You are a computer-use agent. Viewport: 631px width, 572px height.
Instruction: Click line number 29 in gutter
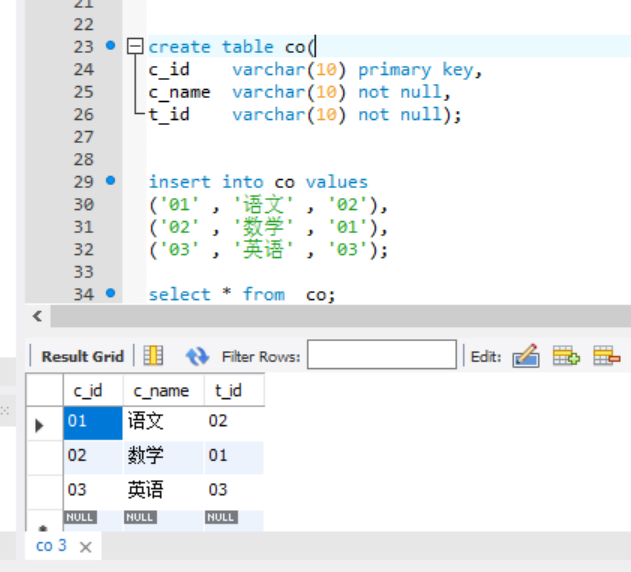click(83, 182)
